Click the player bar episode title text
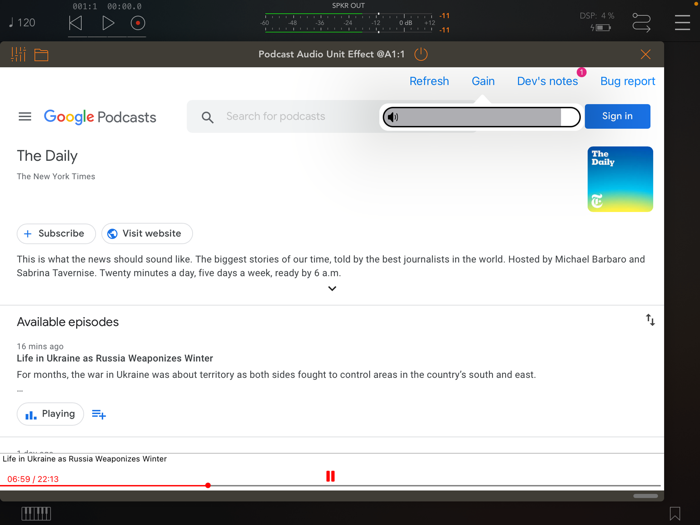700x525 pixels. point(85,459)
